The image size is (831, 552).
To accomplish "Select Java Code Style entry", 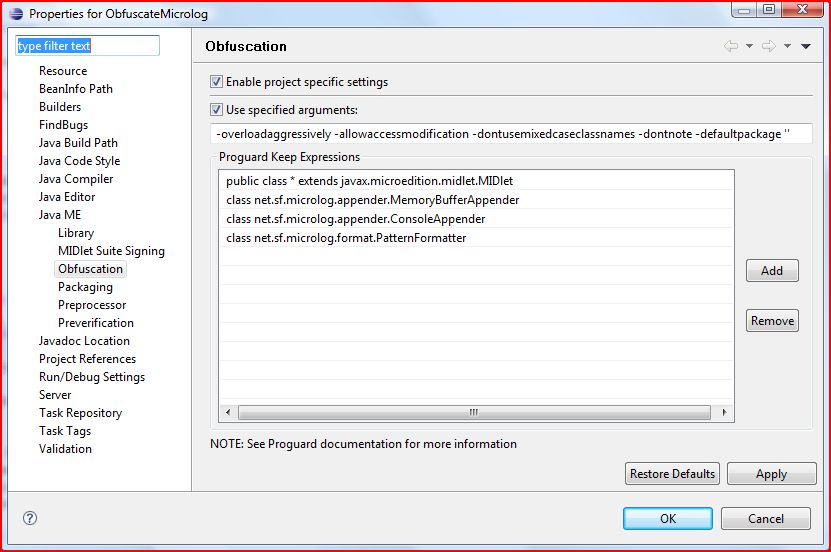I will point(79,161).
